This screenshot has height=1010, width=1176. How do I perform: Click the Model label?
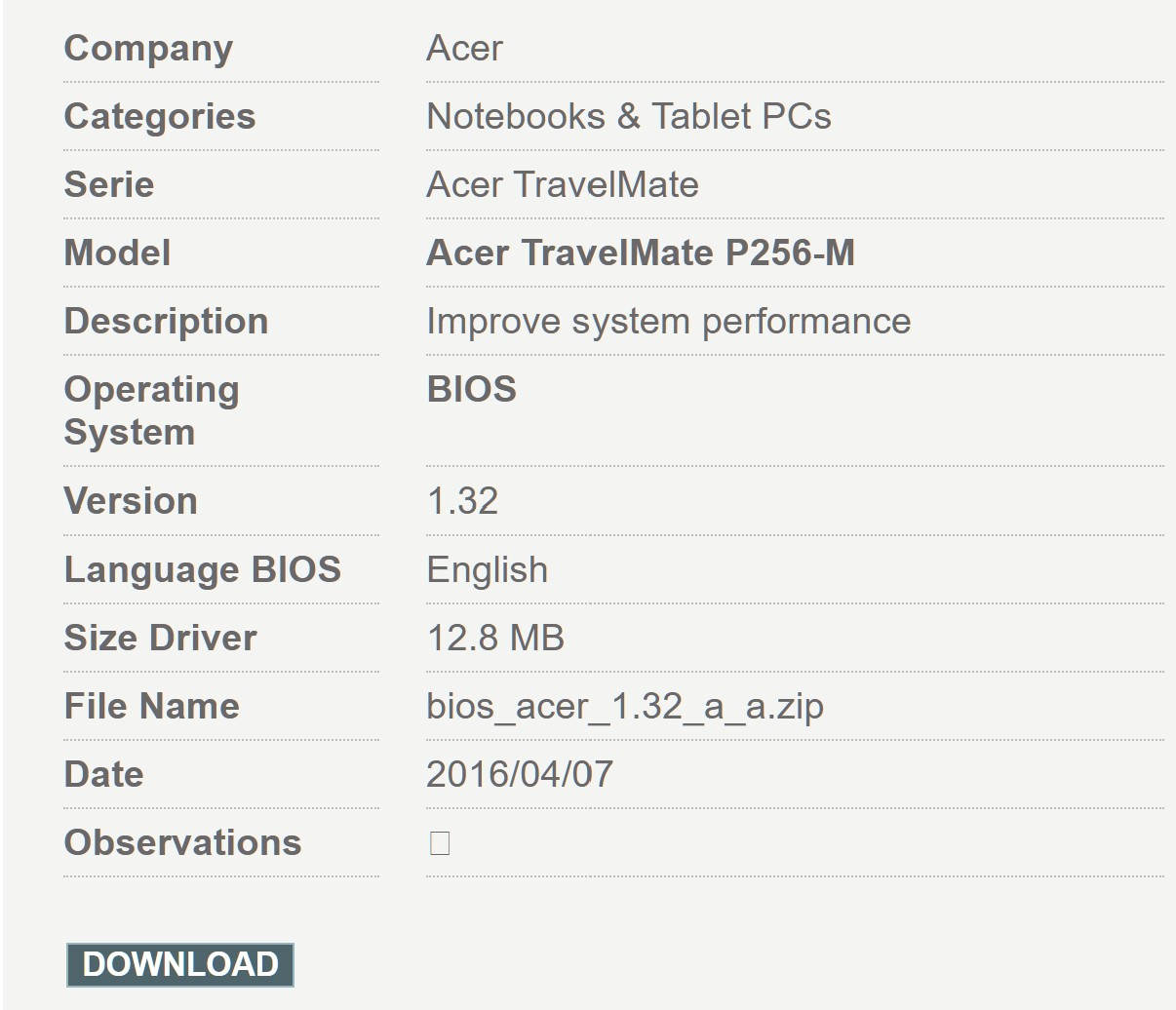tap(117, 252)
